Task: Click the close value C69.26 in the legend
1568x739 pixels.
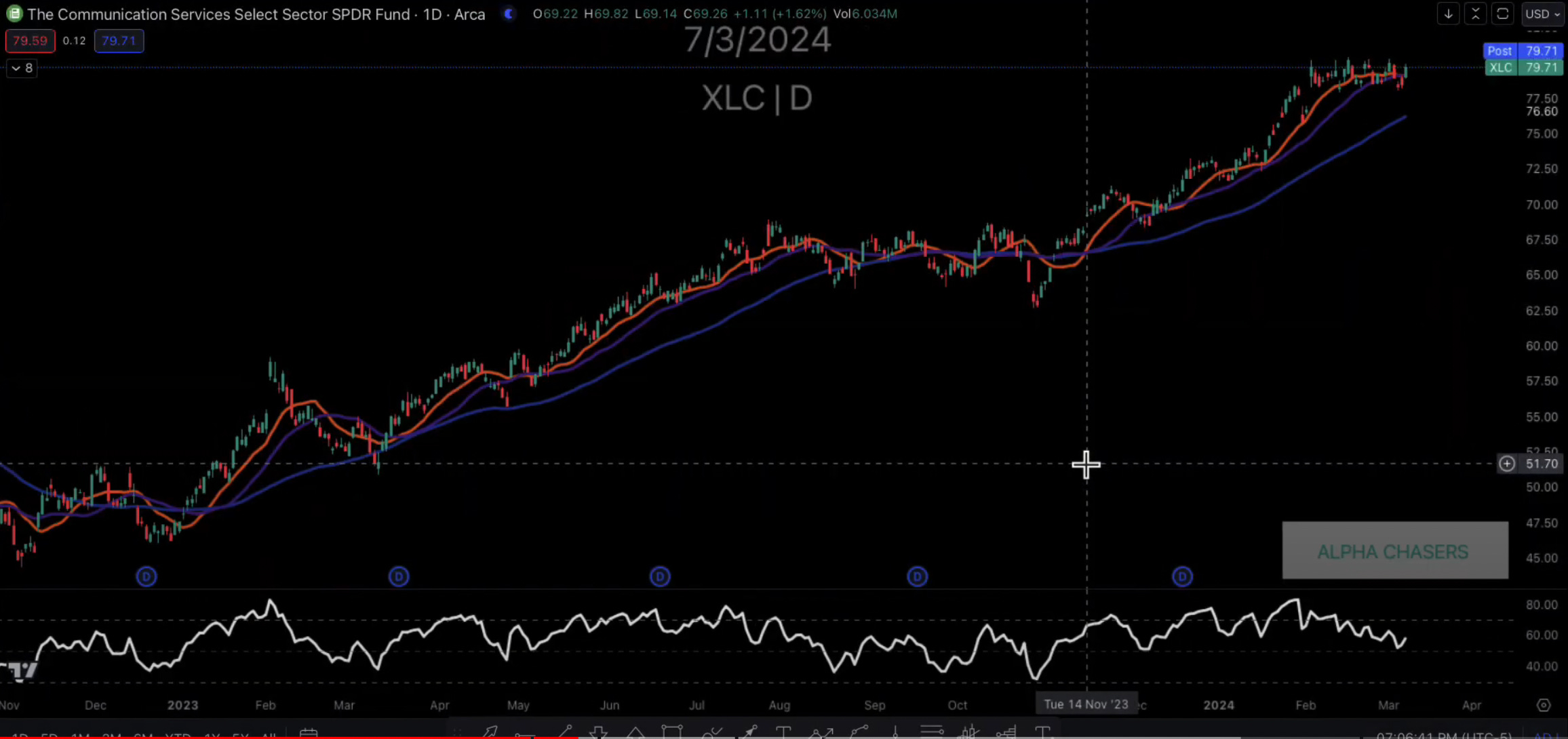Action: pyautogui.click(x=705, y=14)
